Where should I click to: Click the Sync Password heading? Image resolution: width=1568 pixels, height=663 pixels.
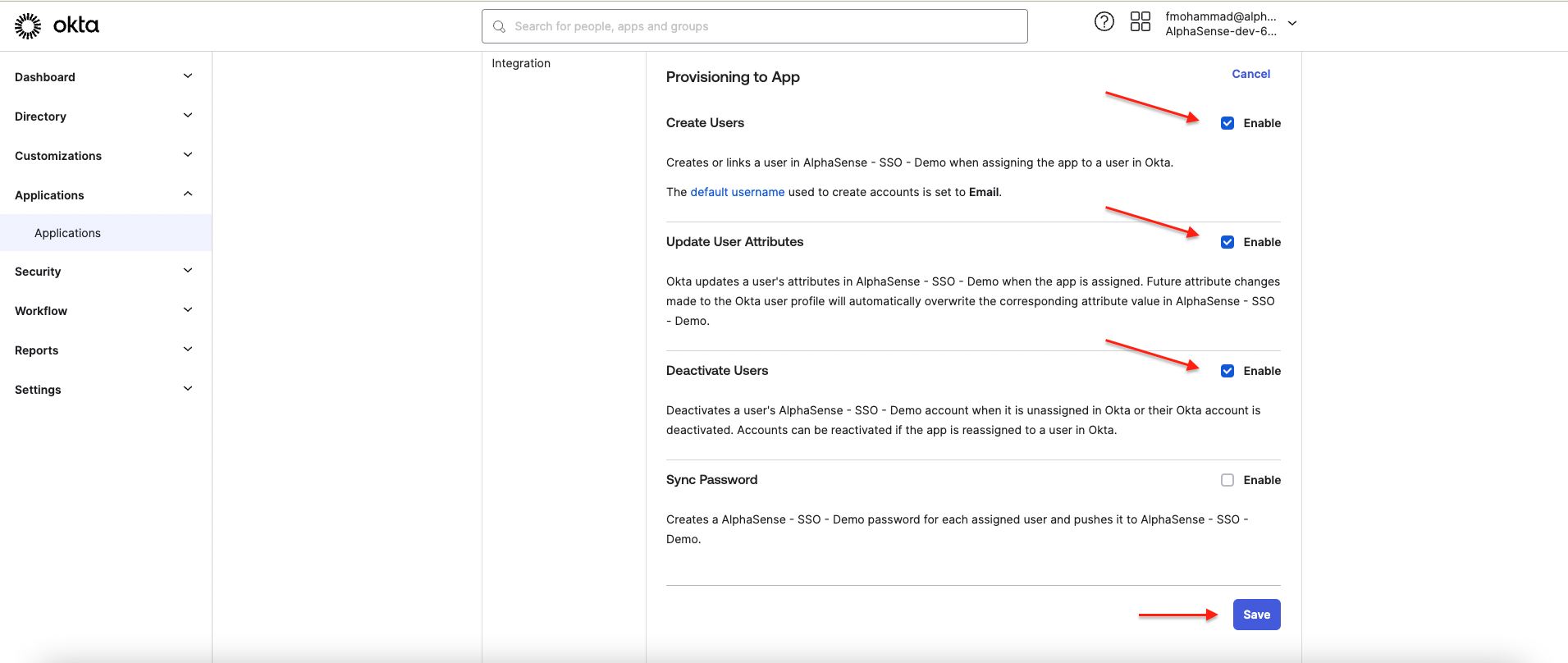(x=711, y=480)
